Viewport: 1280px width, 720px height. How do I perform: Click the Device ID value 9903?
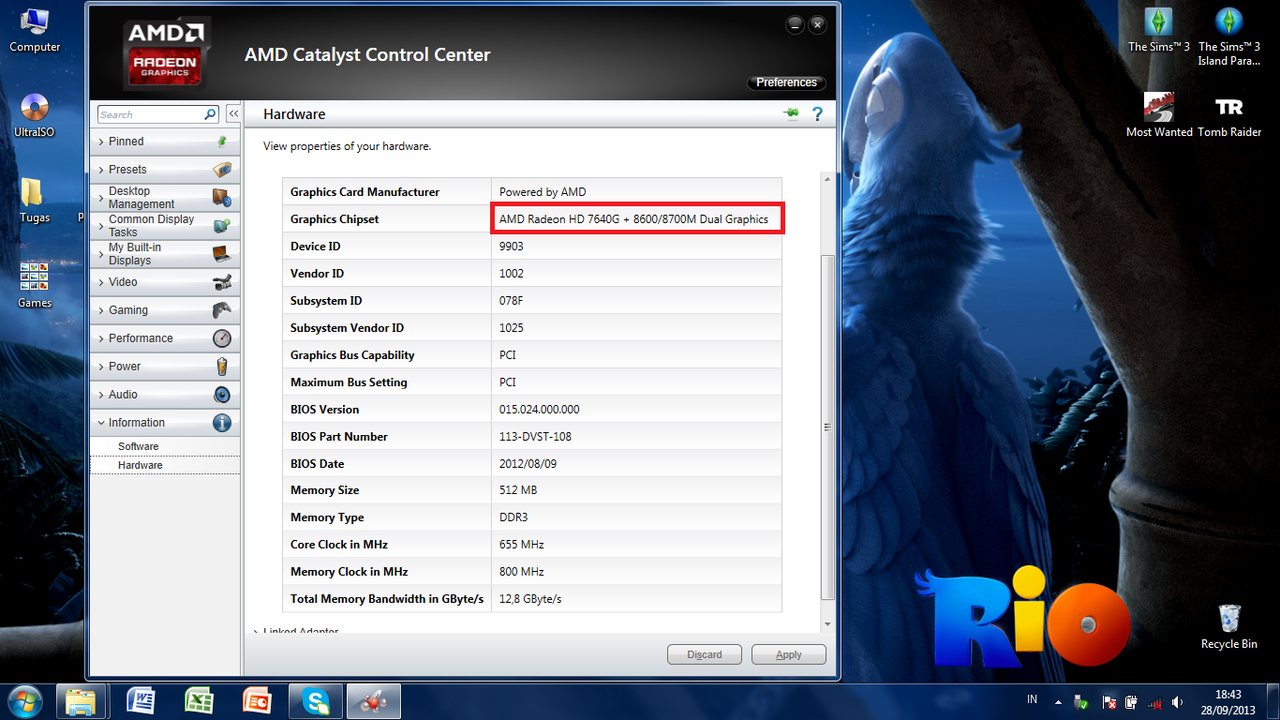(511, 246)
